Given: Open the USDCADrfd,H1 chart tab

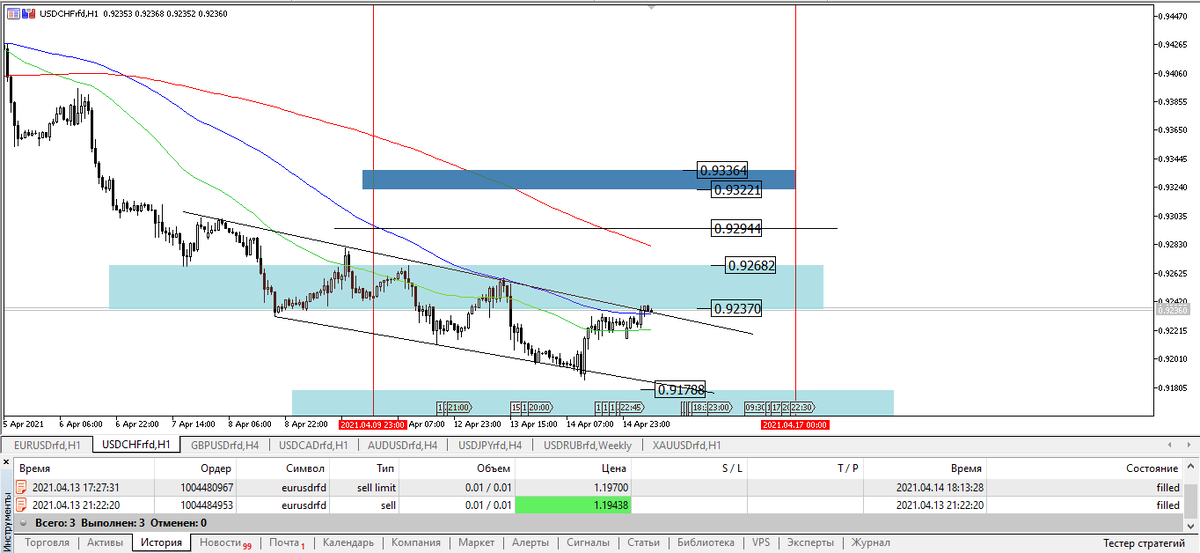Looking at the screenshot, I should tap(313, 445).
